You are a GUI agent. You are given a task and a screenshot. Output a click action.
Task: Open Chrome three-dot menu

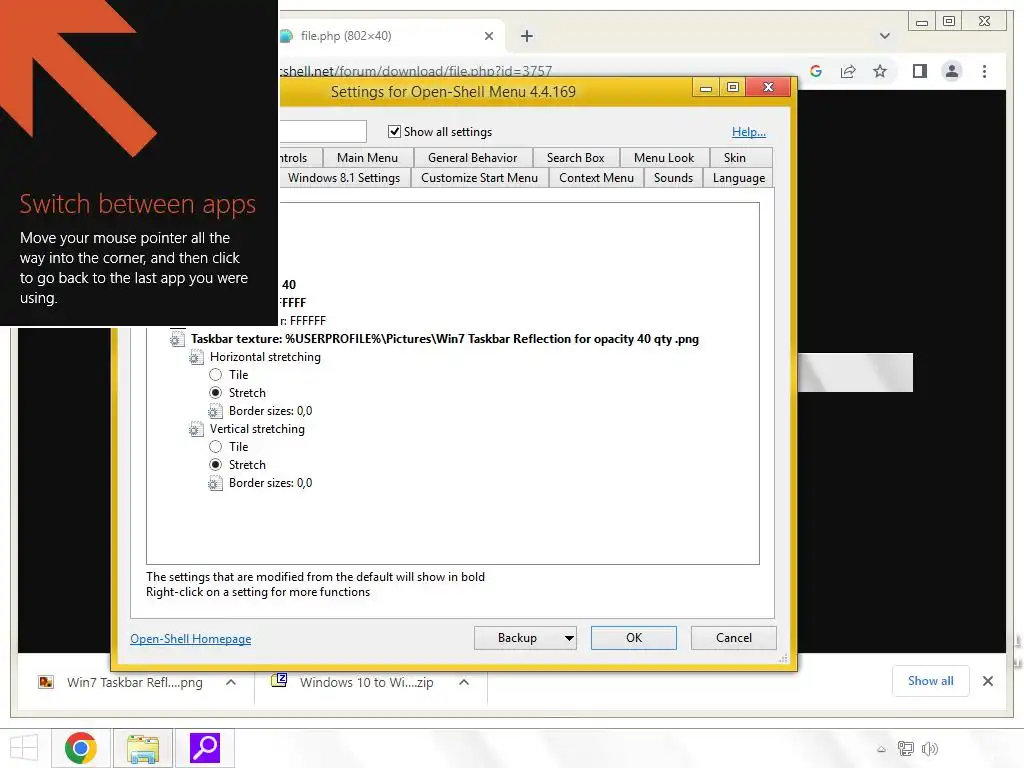(x=984, y=71)
